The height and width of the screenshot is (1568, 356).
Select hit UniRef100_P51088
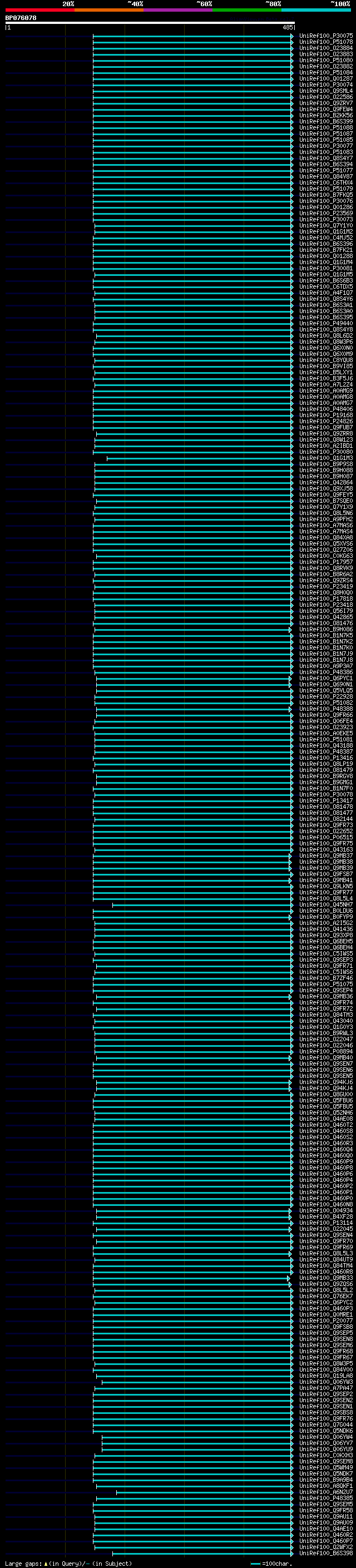point(326,128)
